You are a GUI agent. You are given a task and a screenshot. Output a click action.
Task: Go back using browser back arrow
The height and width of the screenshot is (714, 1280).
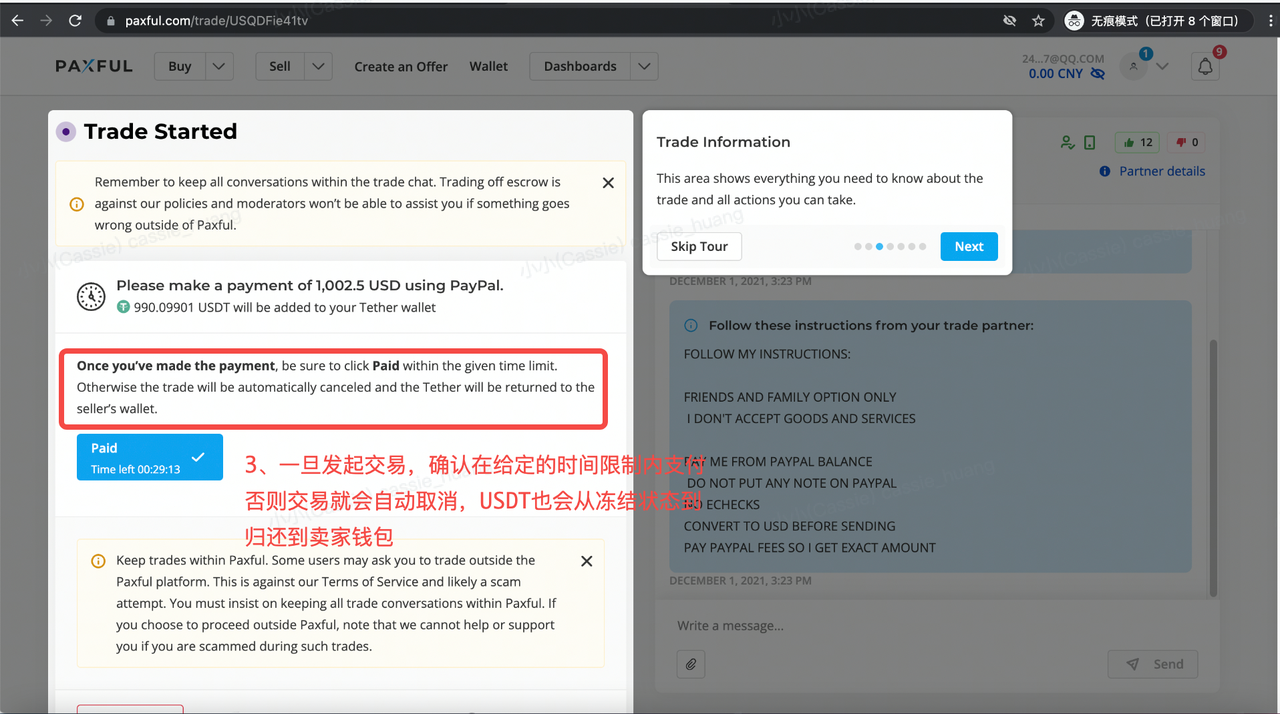tap(18, 20)
